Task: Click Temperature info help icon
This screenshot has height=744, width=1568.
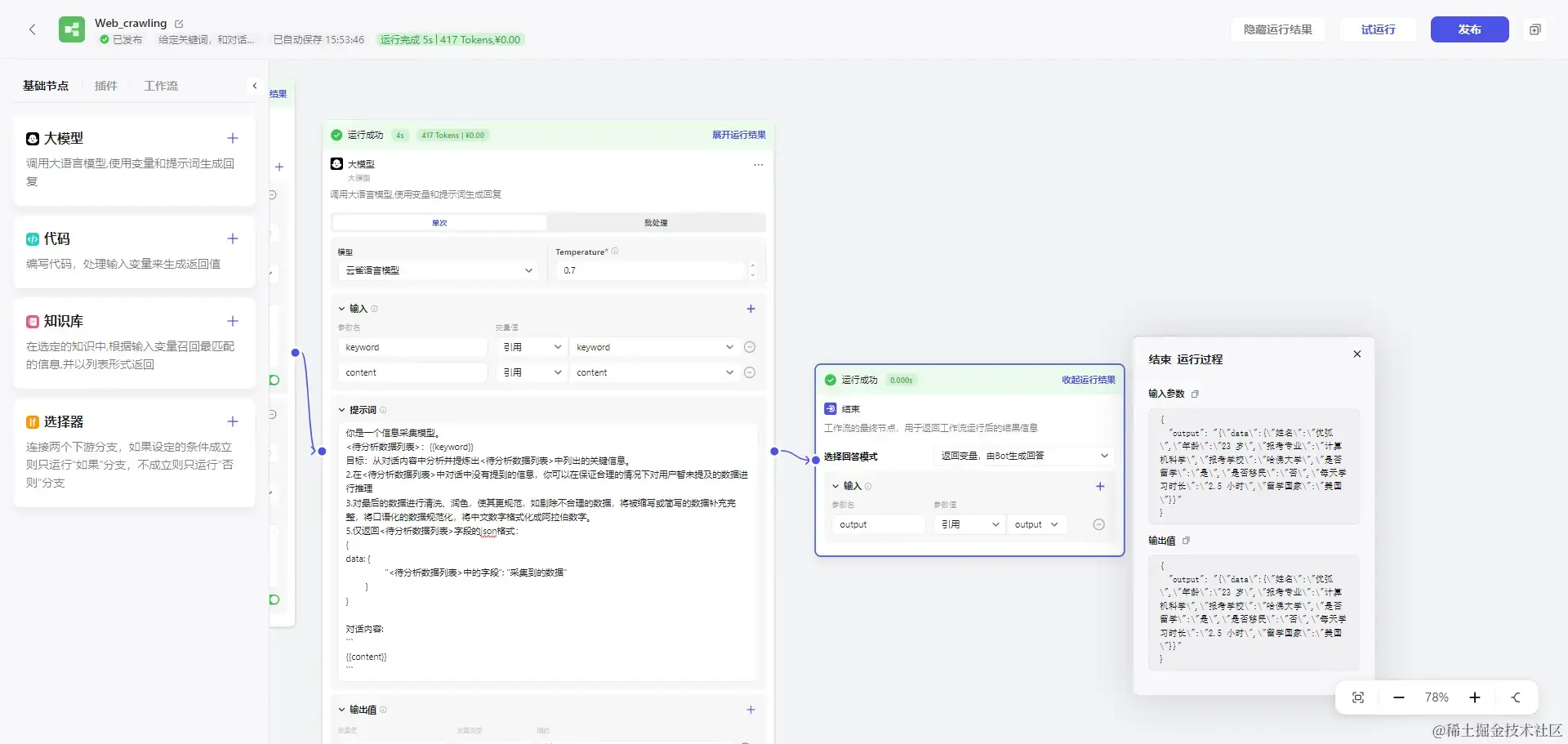Action: pyautogui.click(x=615, y=252)
